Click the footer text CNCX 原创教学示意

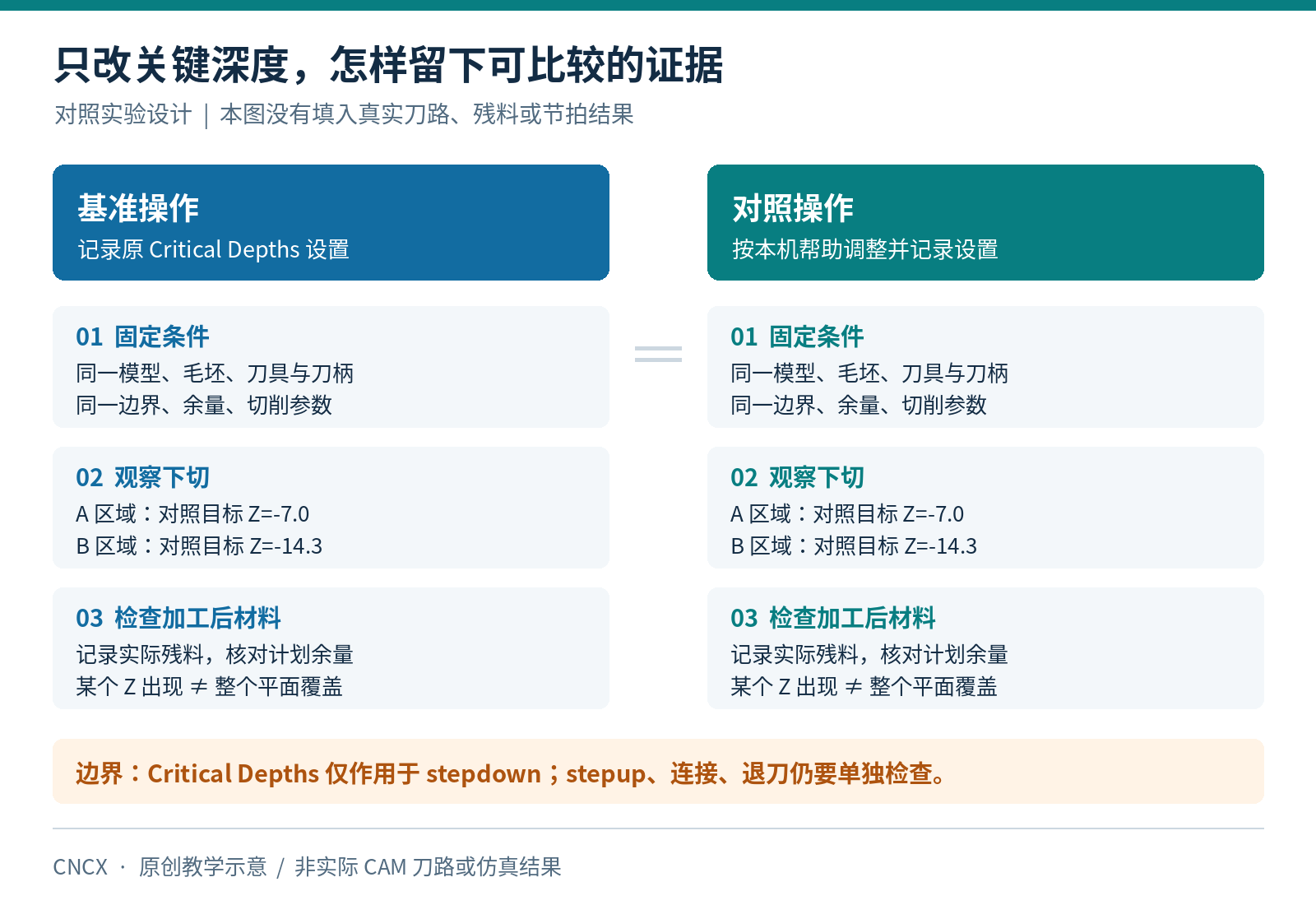(x=160, y=867)
